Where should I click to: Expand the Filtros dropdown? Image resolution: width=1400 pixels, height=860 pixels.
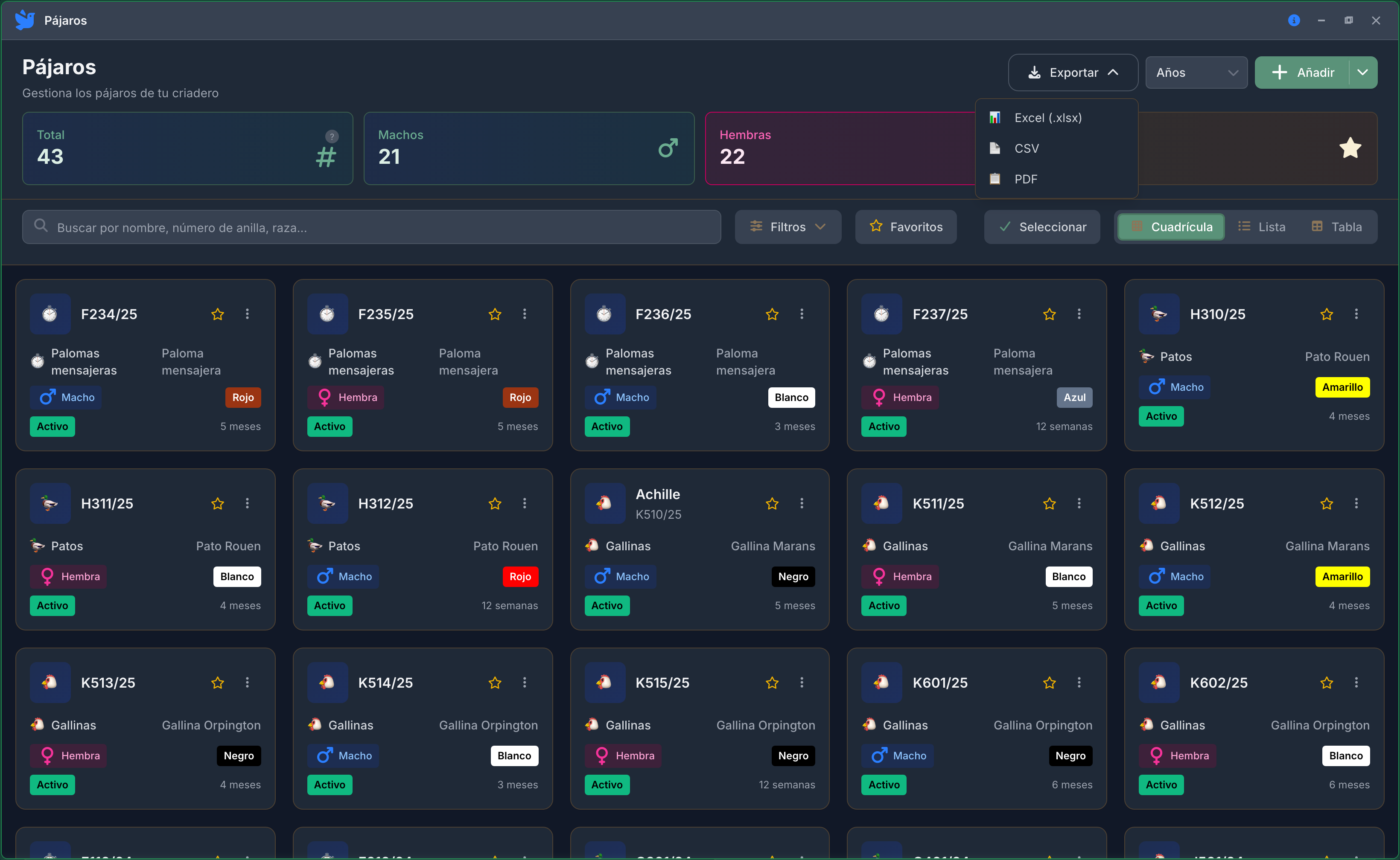(x=787, y=227)
